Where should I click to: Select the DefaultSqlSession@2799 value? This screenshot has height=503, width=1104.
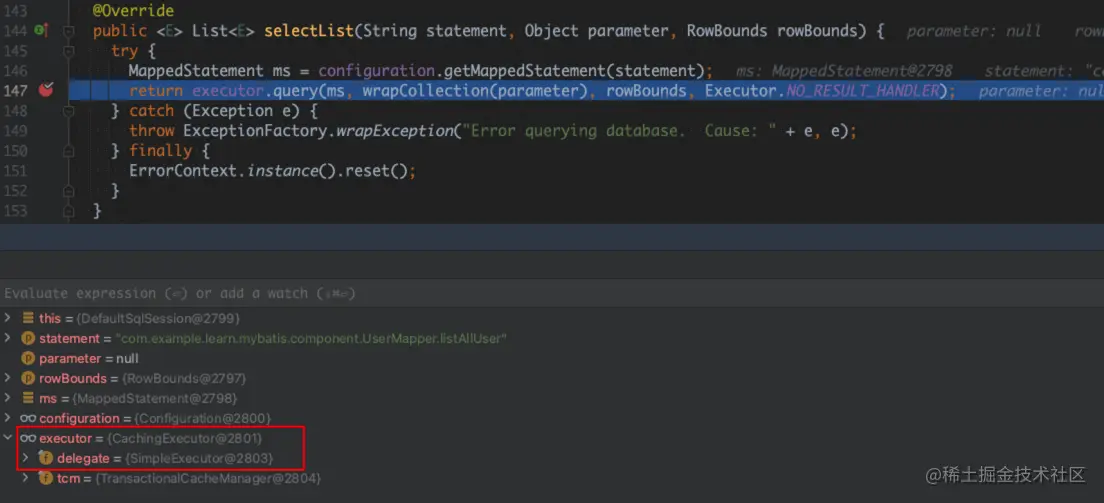pos(157,318)
